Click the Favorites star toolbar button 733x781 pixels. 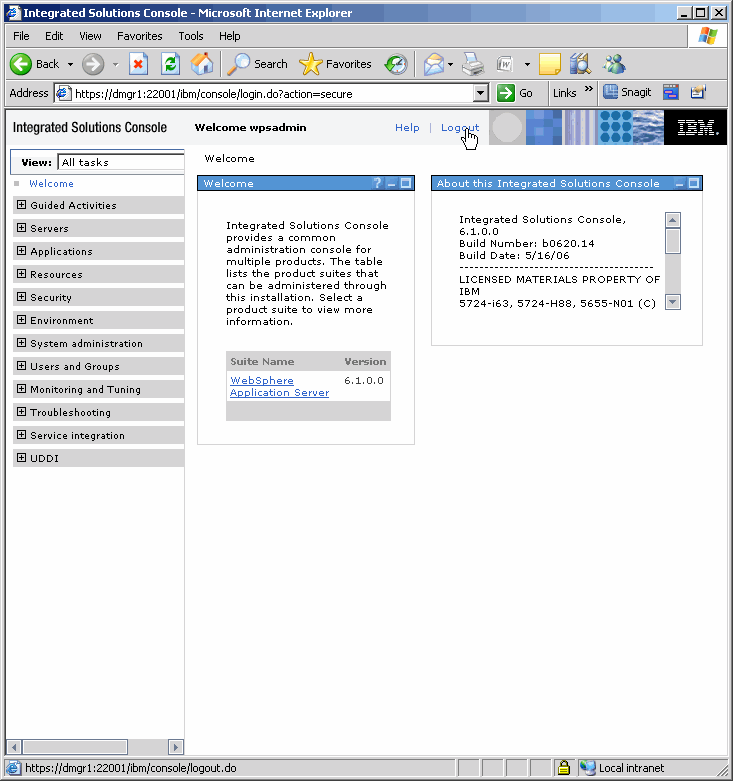click(x=336, y=64)
